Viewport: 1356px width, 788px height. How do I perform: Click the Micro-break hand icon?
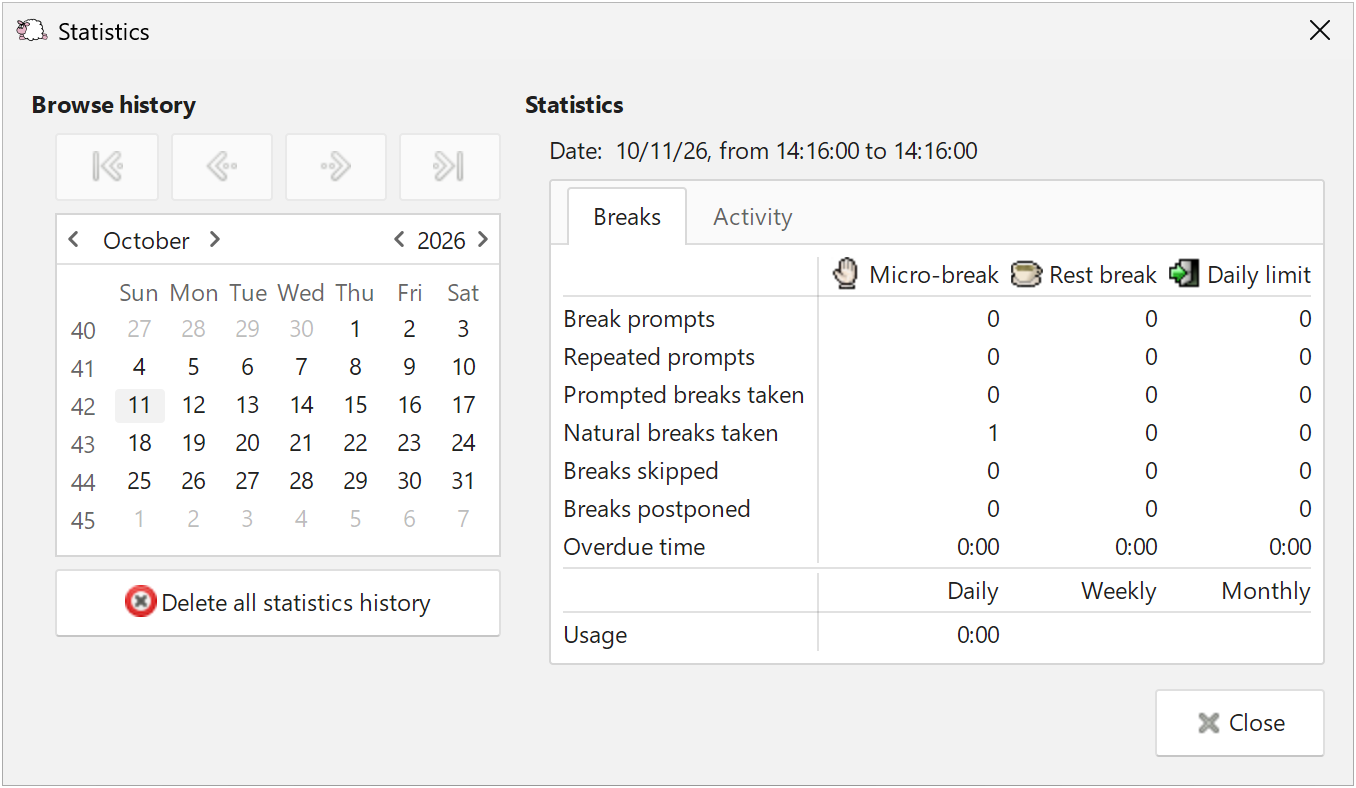coord(846,274)
